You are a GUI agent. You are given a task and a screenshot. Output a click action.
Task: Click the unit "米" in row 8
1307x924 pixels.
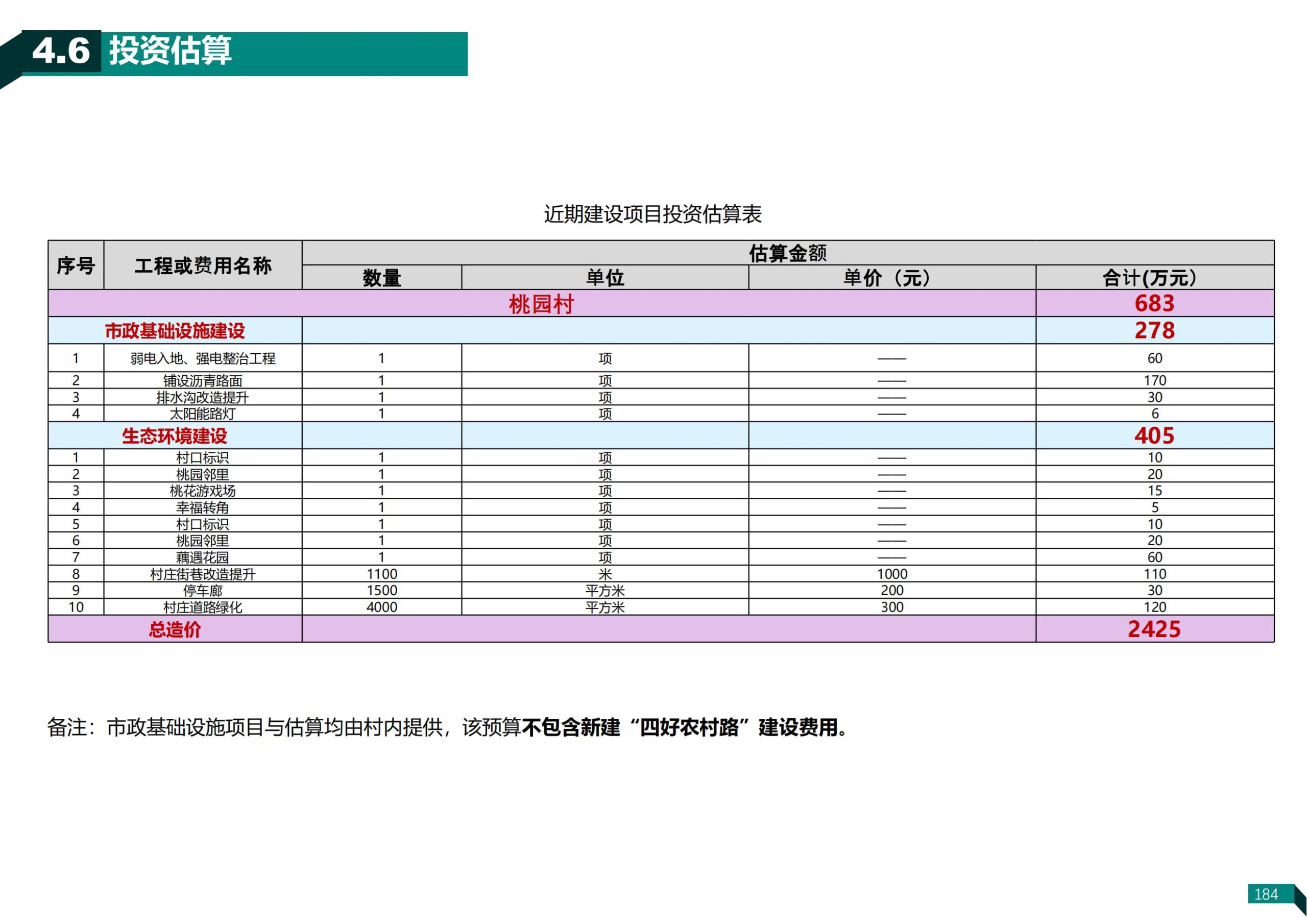click(605, 574)
